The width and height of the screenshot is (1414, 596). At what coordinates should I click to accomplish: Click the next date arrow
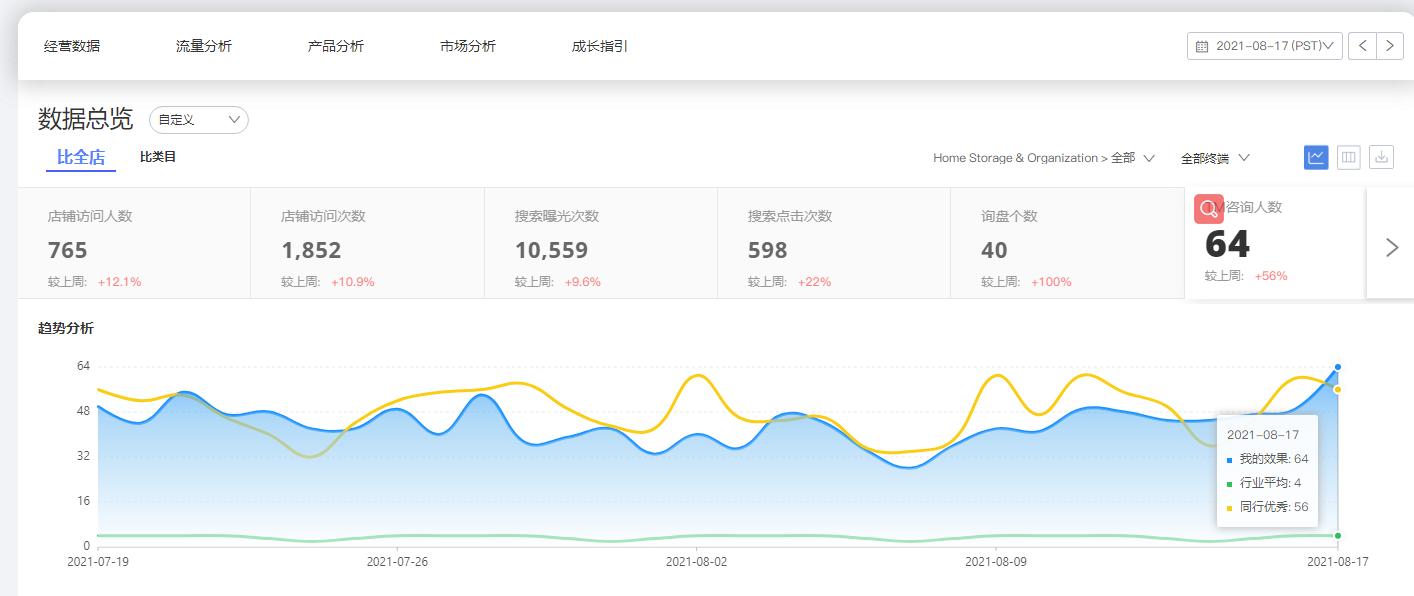coord(1390,45)
